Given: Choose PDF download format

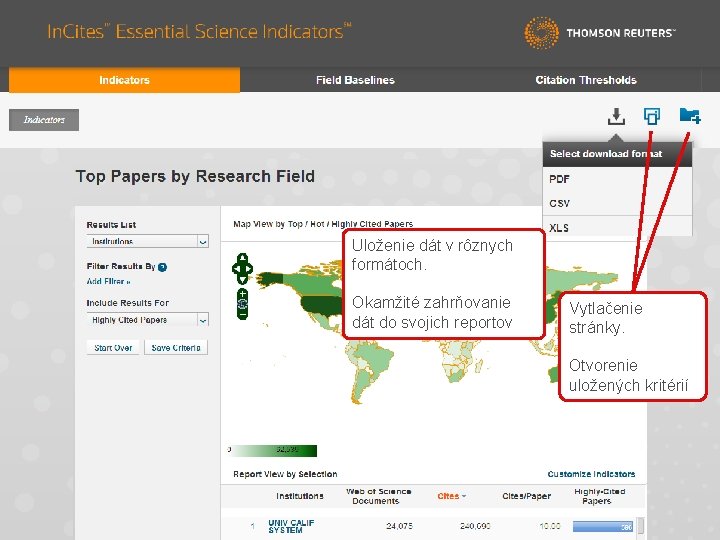Looking at the screenshot, I should point(617,179).
